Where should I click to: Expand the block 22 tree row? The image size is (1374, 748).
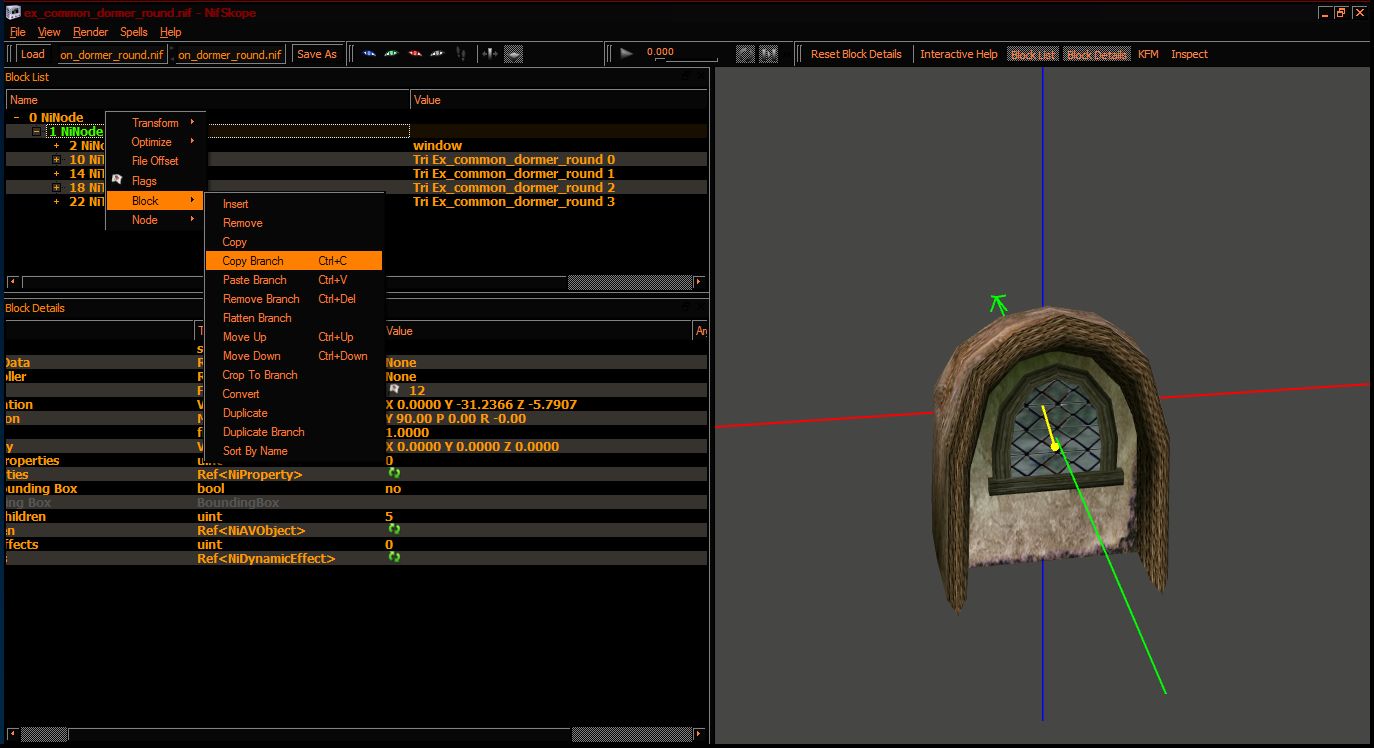coord(56,202)
